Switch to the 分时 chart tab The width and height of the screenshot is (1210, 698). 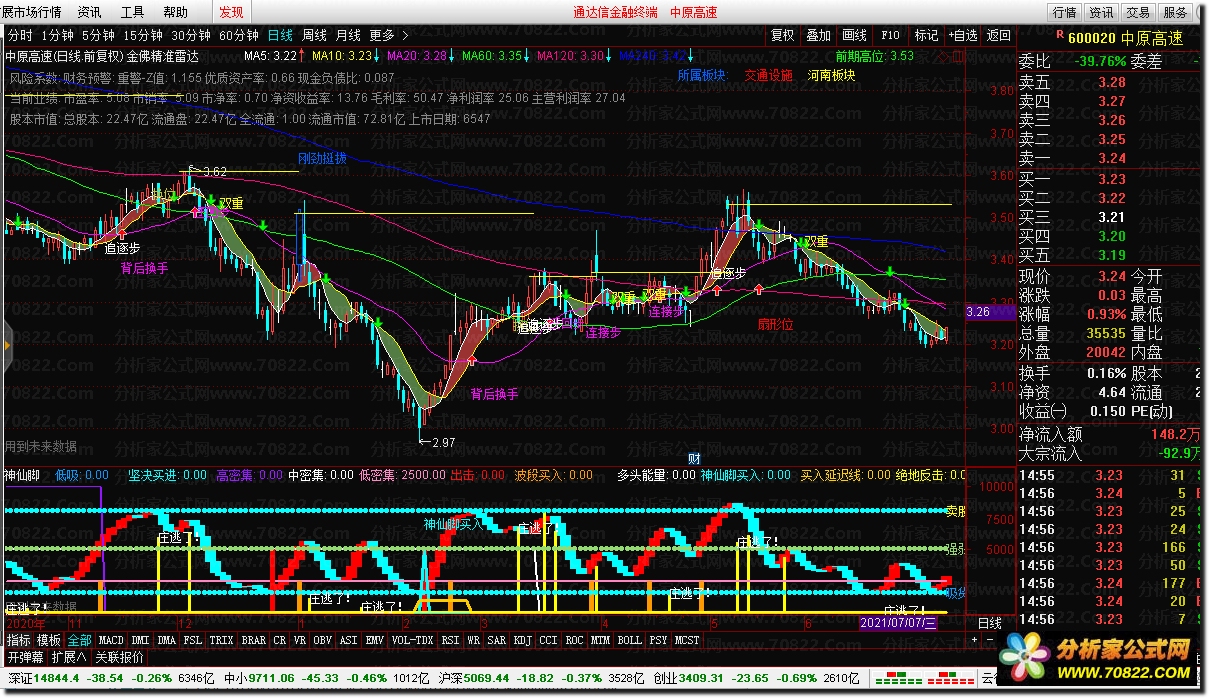[20, 35]
